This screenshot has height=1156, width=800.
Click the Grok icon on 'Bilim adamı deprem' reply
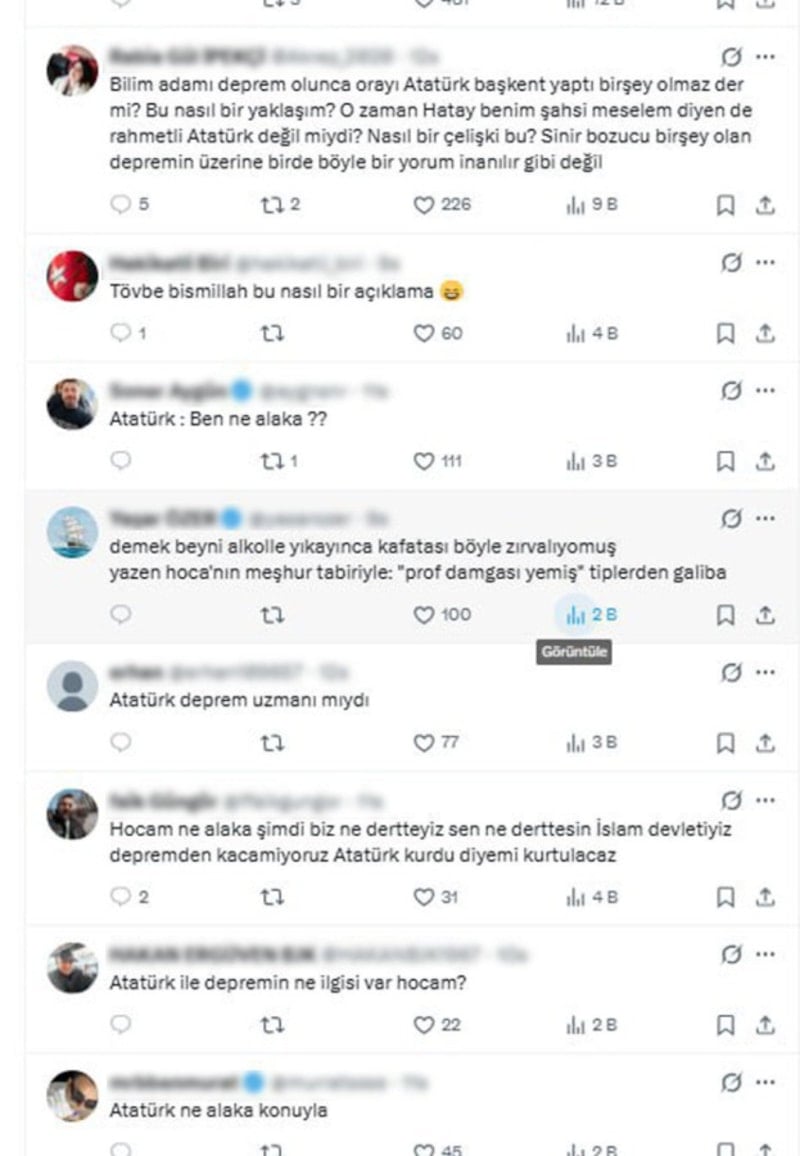(731, 57)
